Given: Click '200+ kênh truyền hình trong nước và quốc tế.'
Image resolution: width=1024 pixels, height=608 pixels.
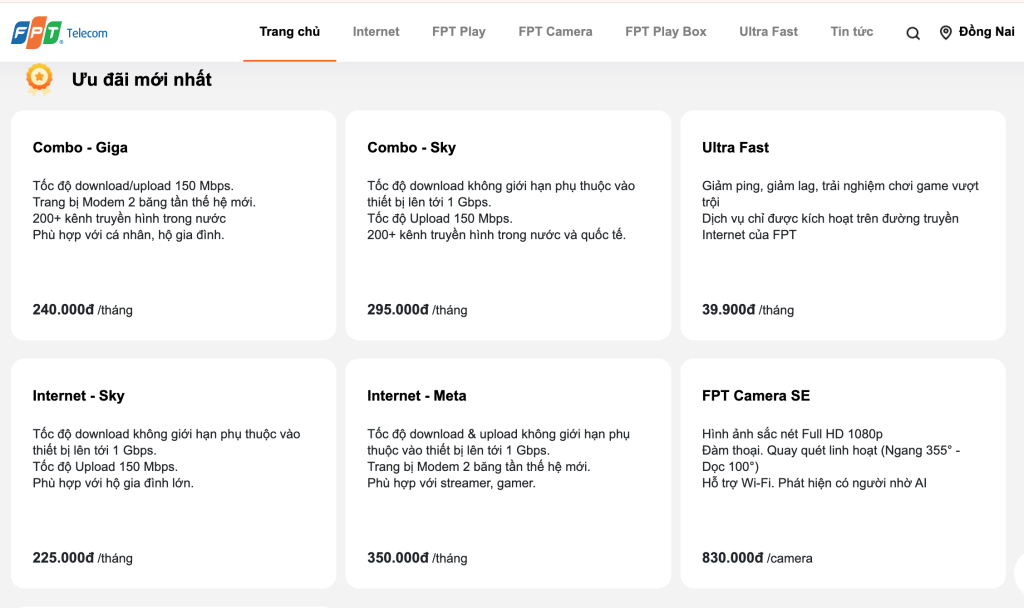Looking at the screenshot, I should click(x=496, y=235).
